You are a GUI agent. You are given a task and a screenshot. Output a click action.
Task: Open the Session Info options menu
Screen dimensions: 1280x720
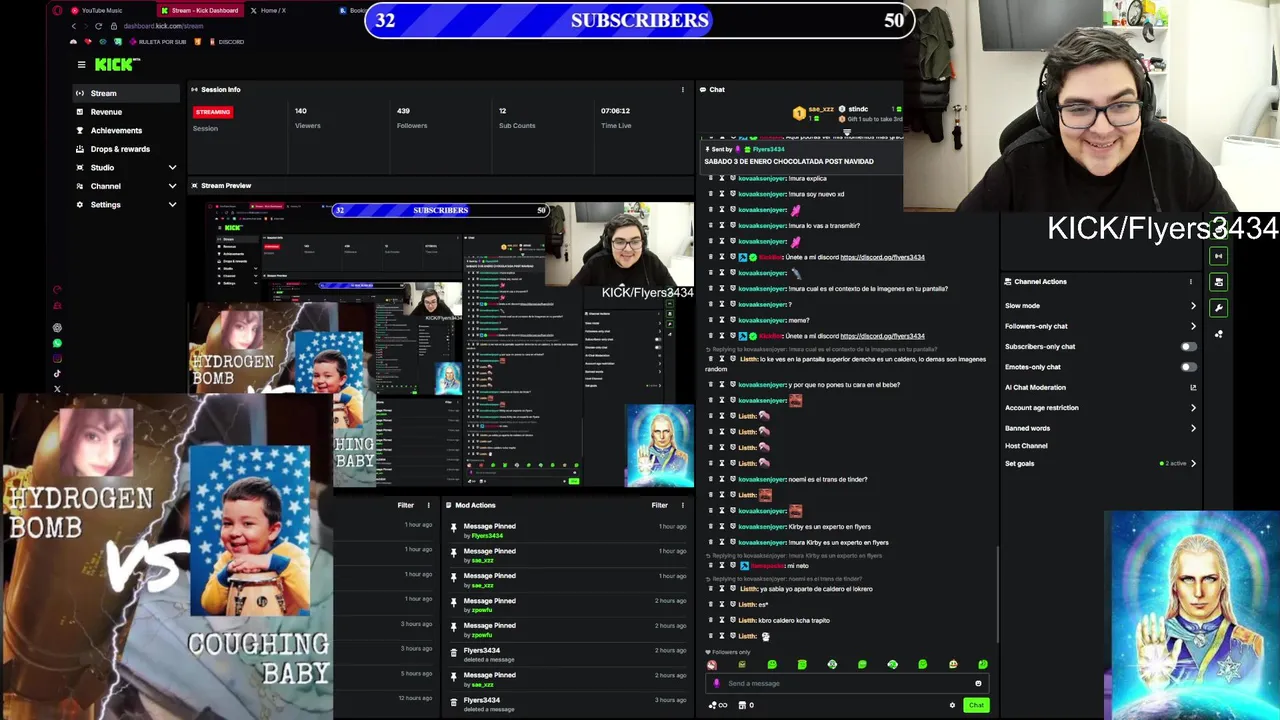click(683, 89)
